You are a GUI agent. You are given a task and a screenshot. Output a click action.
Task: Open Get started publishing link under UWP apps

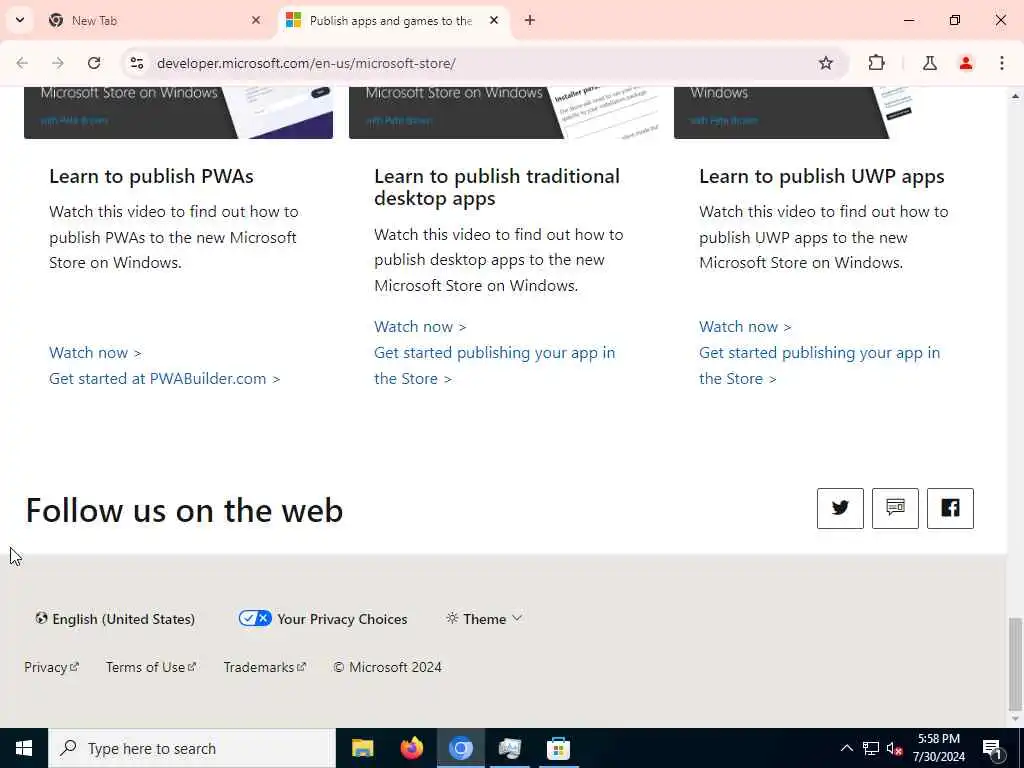click(820, 365)
